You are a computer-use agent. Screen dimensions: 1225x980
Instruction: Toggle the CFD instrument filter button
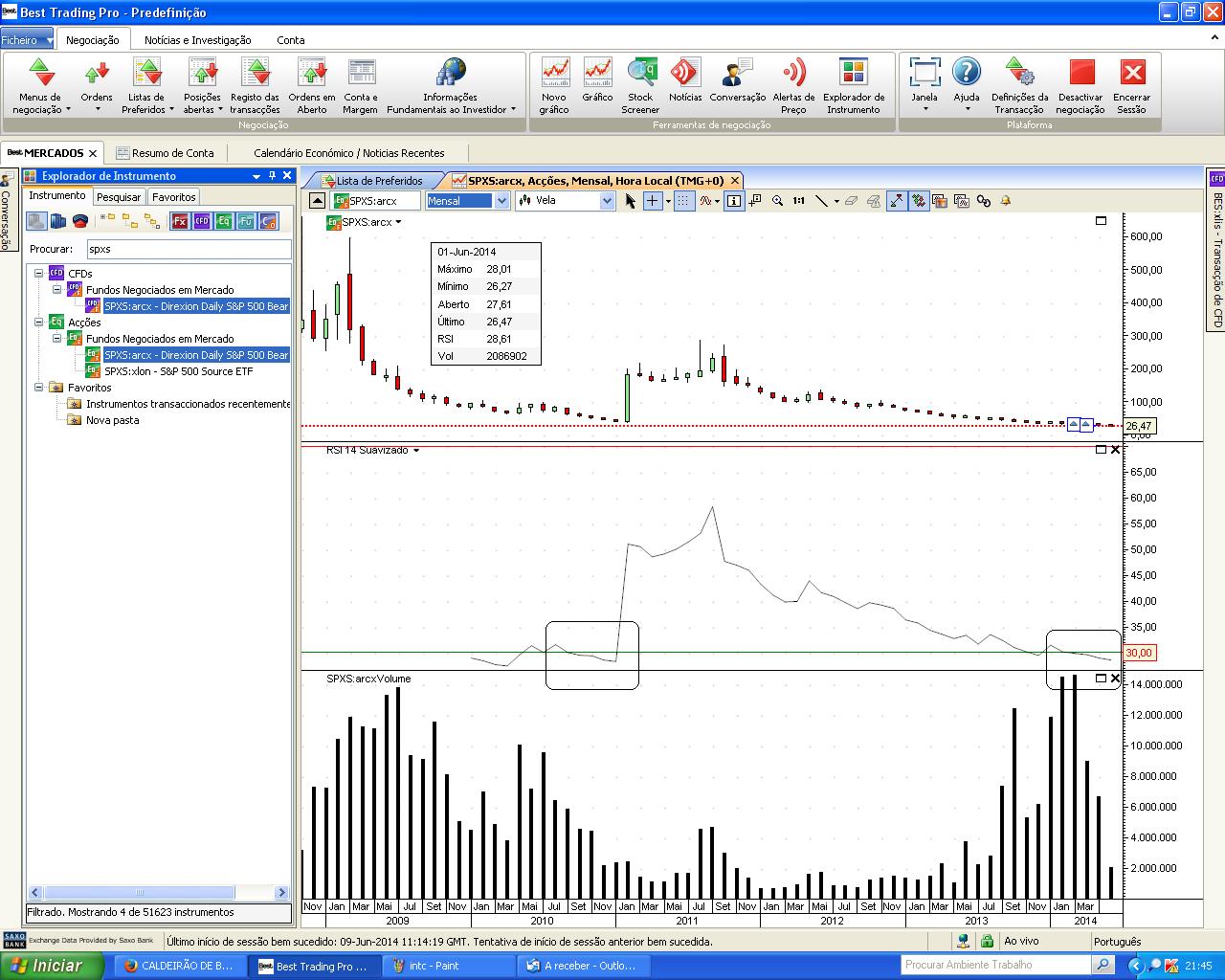(202, 221)
